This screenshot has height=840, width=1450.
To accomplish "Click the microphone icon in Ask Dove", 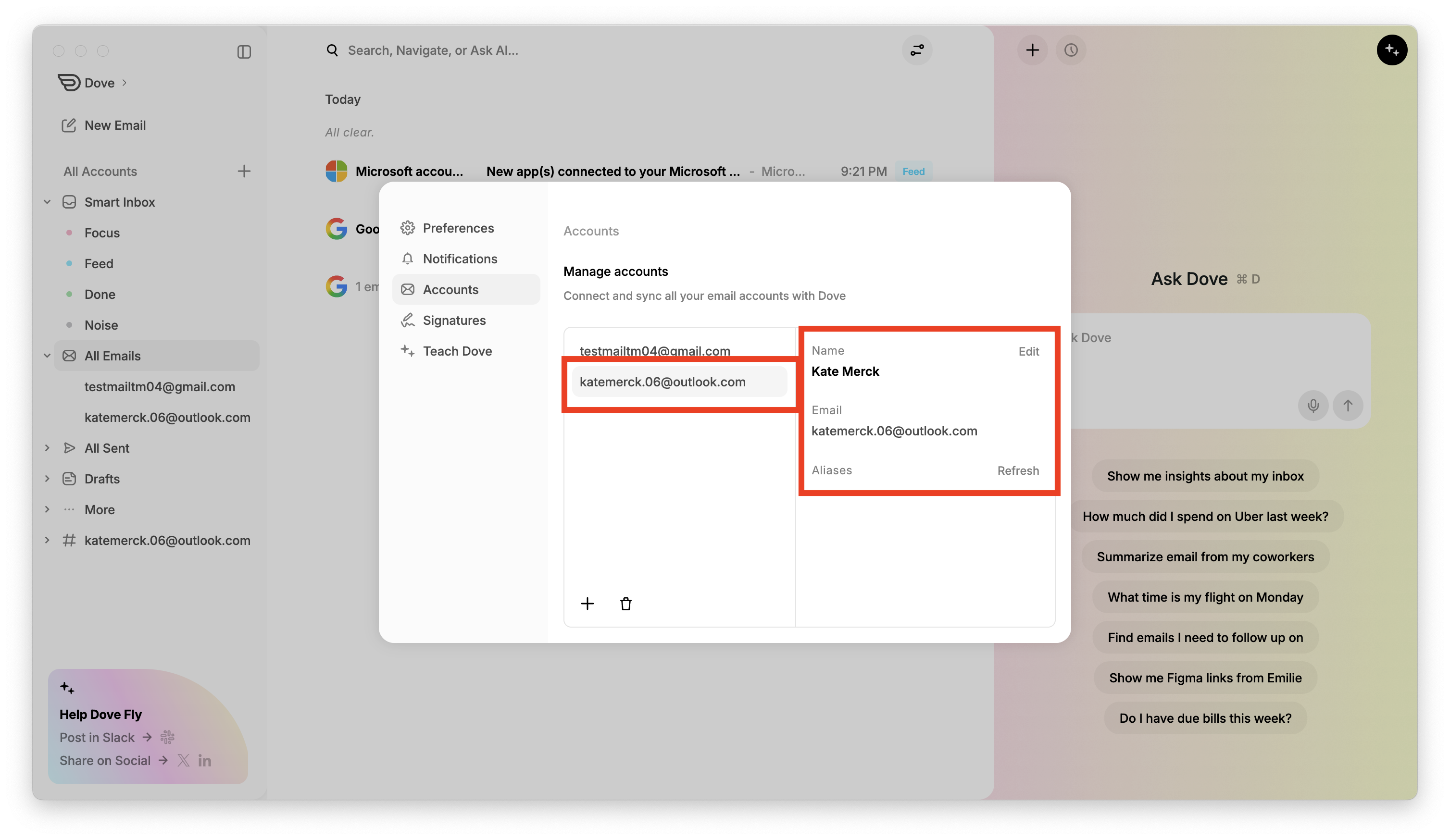I will [1312, 405].
